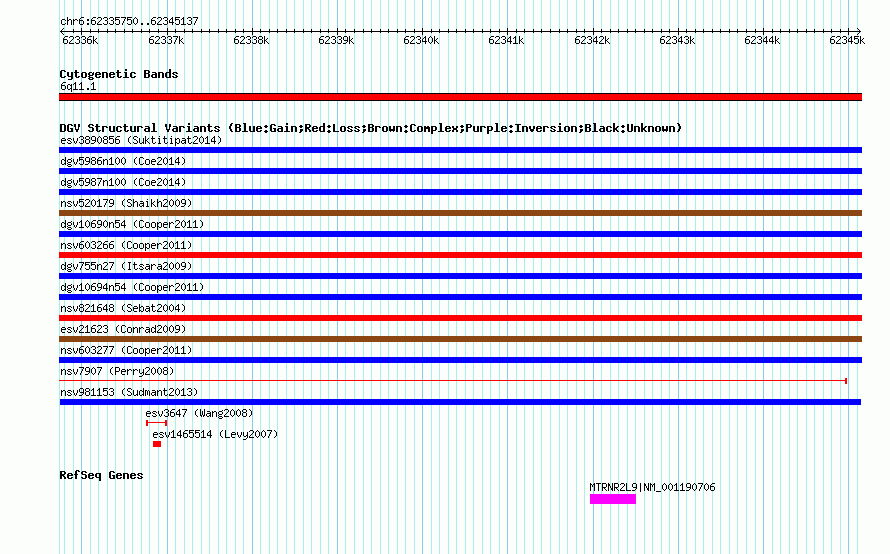Image resolution: width=890 pixels, height=554 pixels.
Task: Click the magenta MTRNR2L9 gene block
Action: click(613, 499)
